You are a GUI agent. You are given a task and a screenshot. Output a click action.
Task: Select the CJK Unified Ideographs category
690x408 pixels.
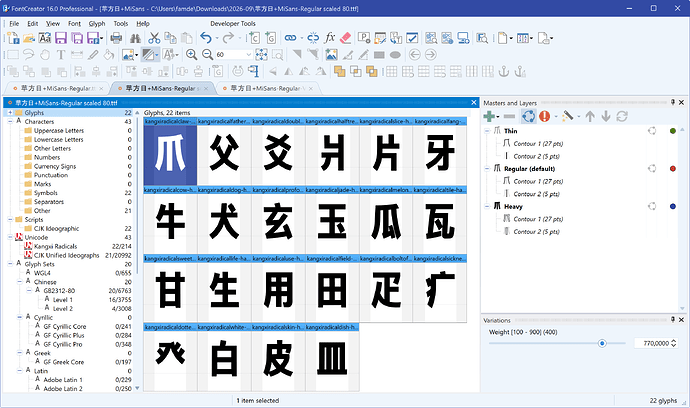66,255
